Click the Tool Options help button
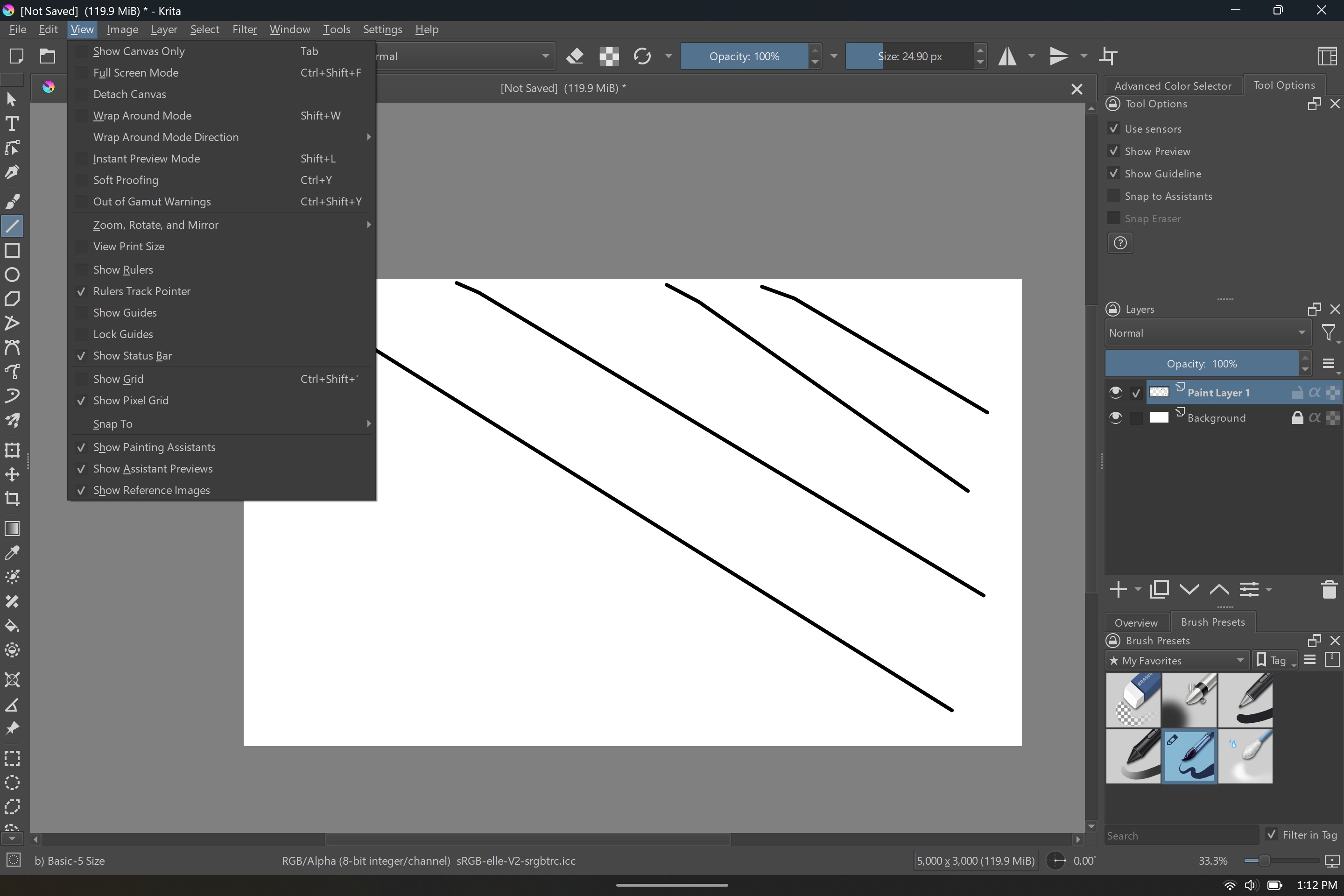Image resolution: width=1344 pixels, height=896 pixels. (x=1119, y=242)
